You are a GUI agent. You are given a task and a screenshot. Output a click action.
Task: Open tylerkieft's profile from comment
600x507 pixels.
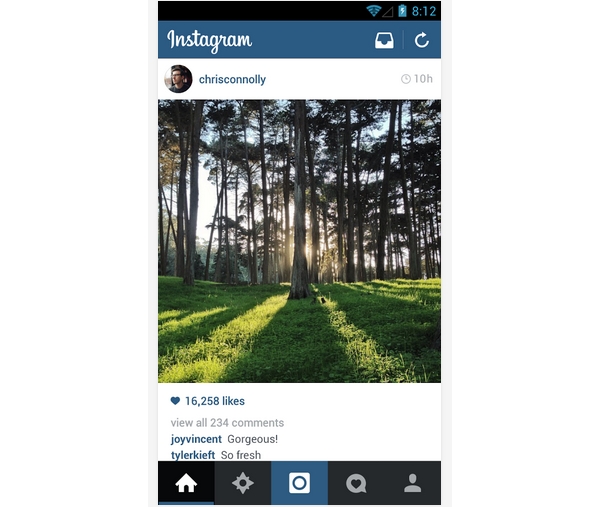[193, 455]
